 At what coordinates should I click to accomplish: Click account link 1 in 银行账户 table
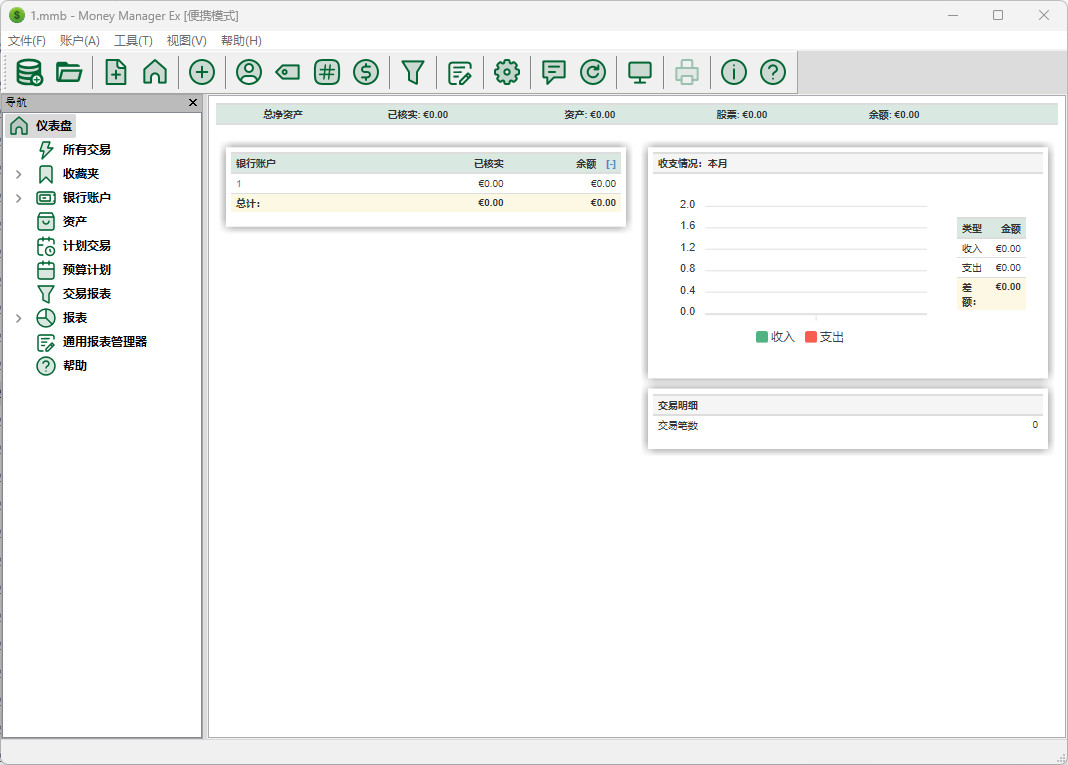(238, 184)
